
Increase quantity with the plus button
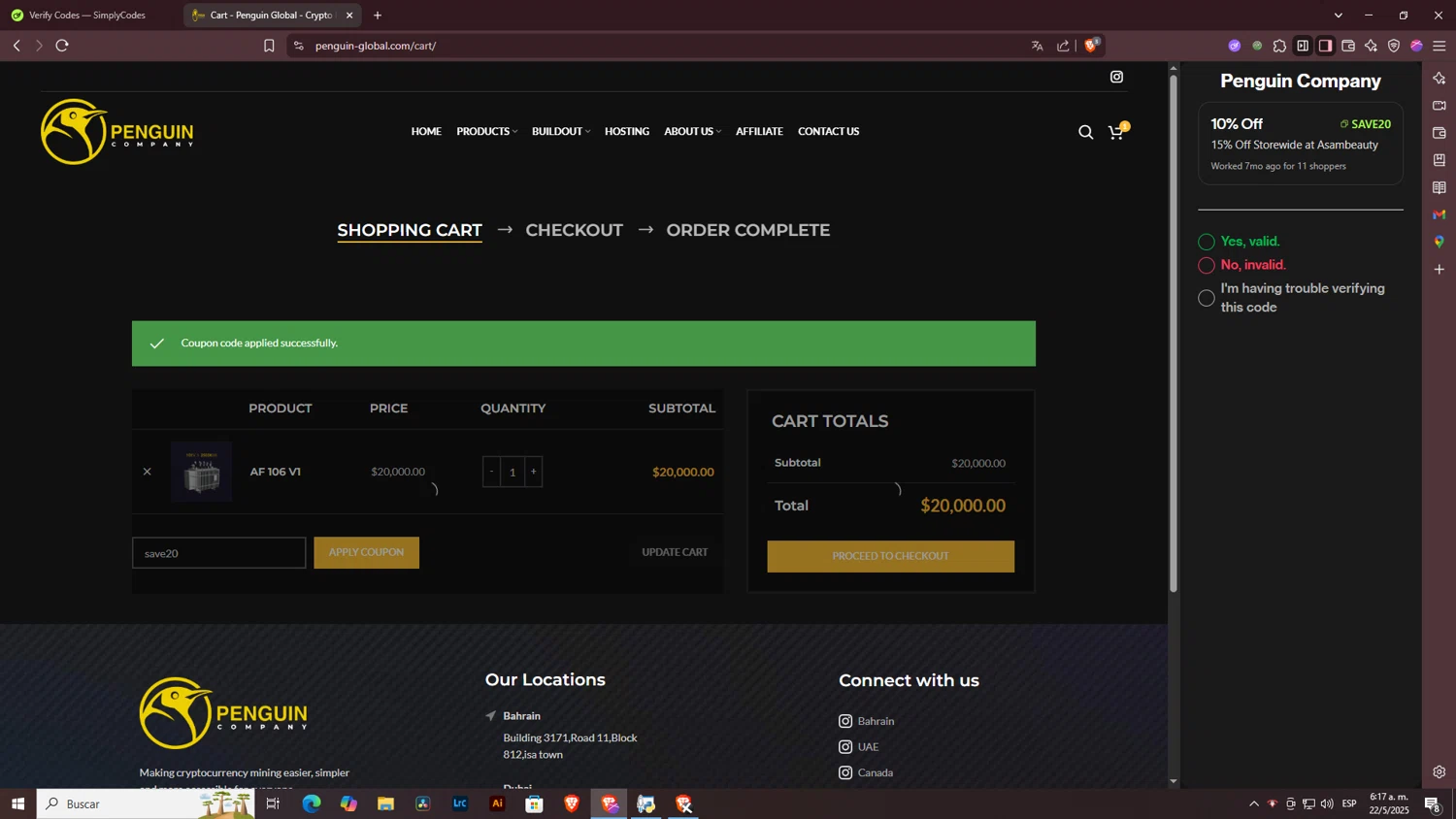(533, 472)
